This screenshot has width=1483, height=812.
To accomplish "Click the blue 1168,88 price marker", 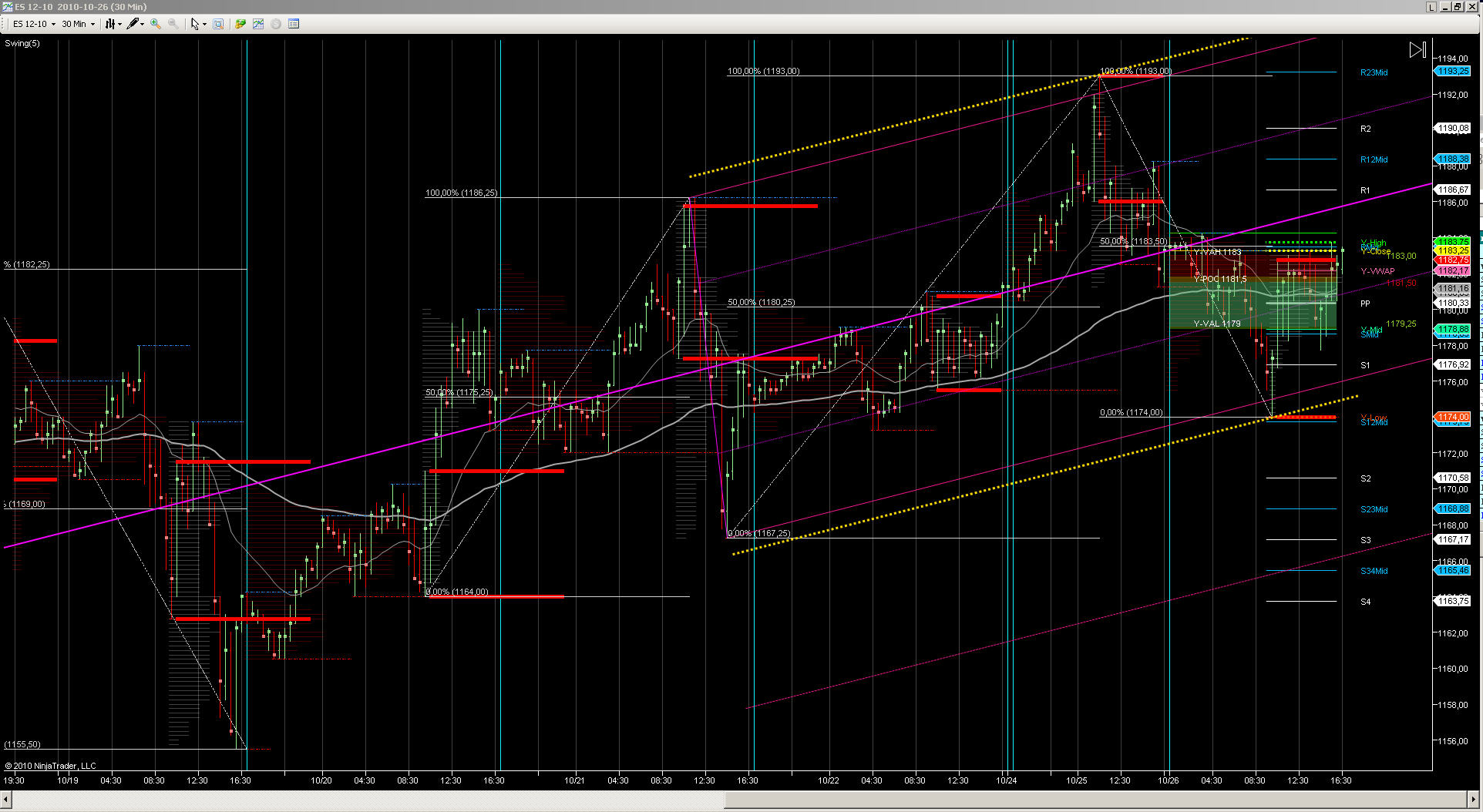I will point(1452,508).
